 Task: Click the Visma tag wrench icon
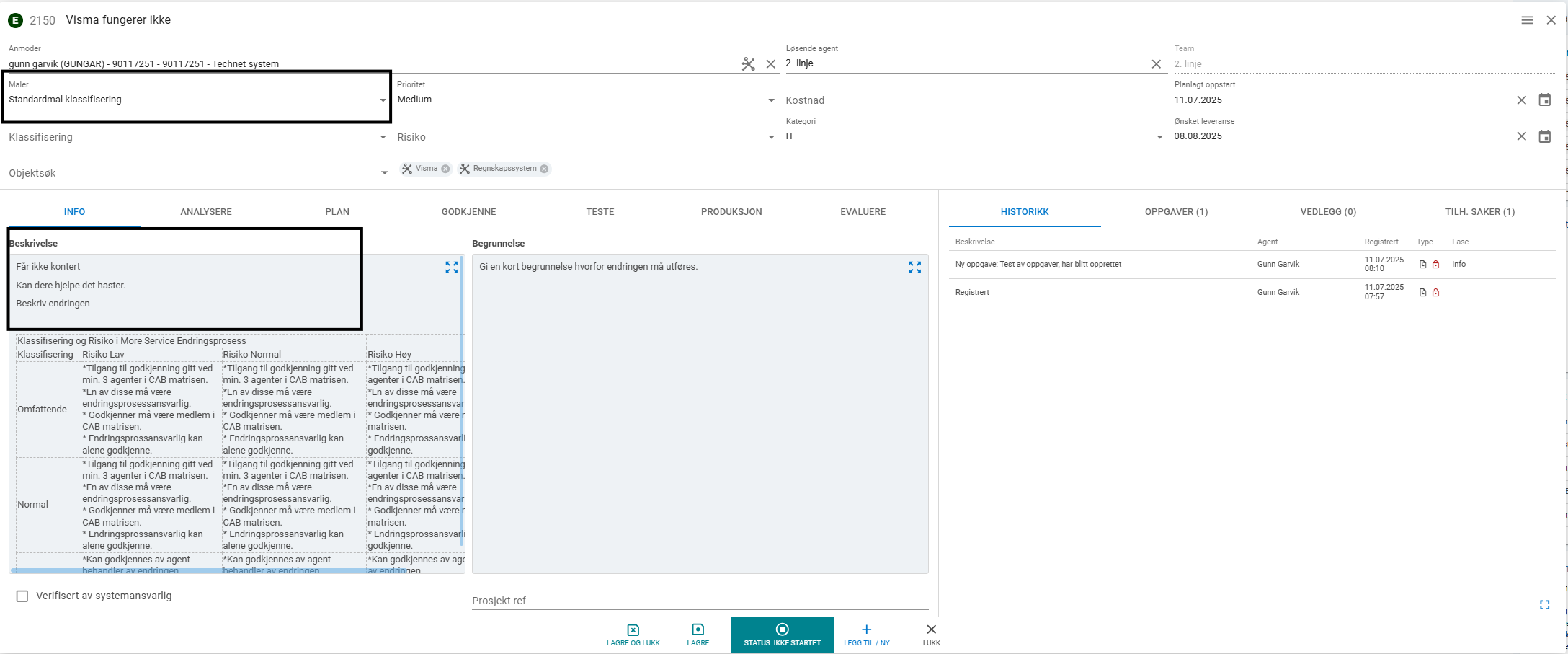(x=407, y=169)
